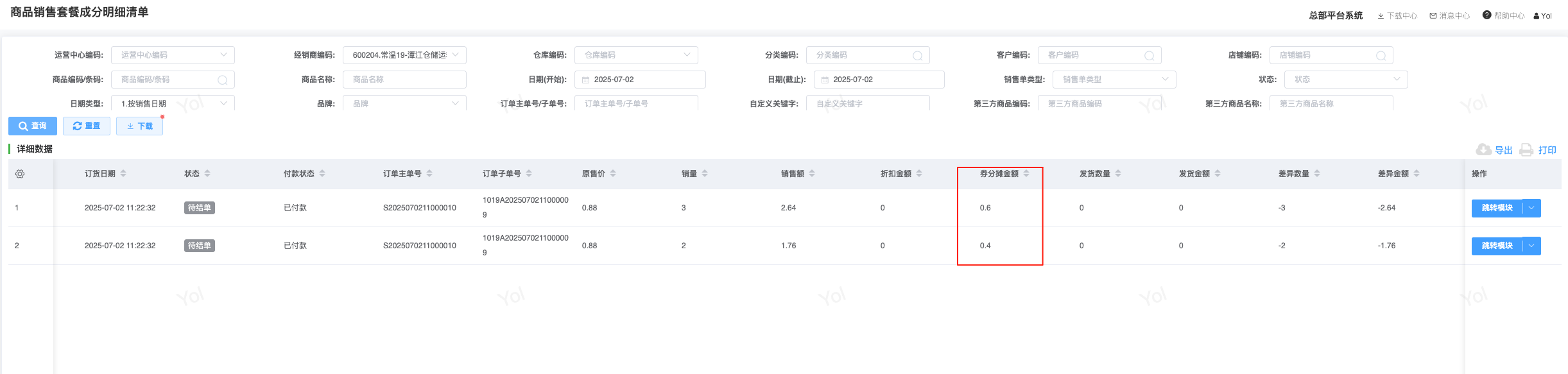Viewport: 1568px width, 374px height.
Task: Click the 查询 search button
Action: click(x=33, y=126)
